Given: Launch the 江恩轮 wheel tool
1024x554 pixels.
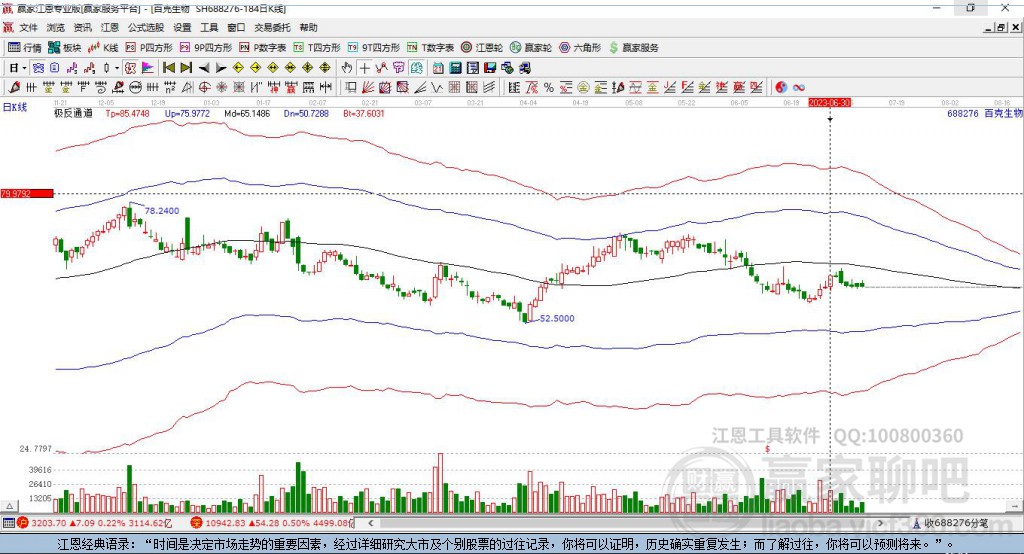Looking at the screenshot, I should 482,48.
